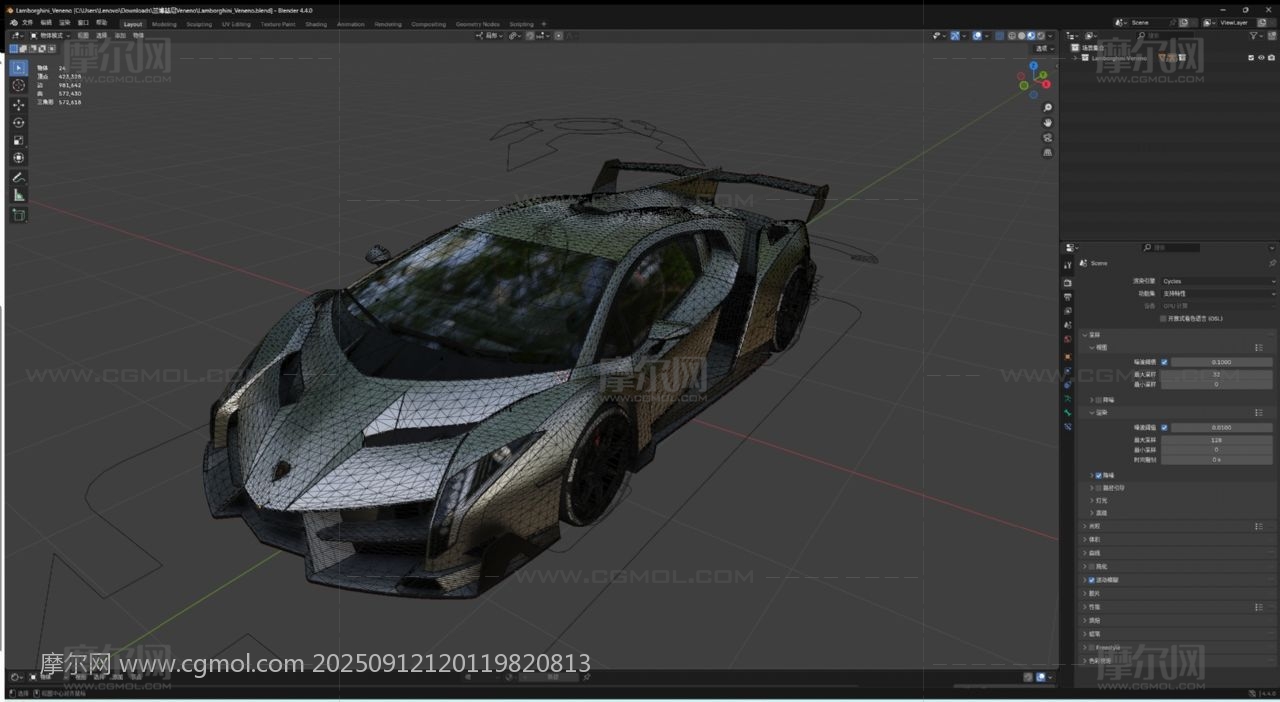Open the render engine Cycles dropdown
Viewport: 1280px width, 702px height.
(x=1218, y=281)
